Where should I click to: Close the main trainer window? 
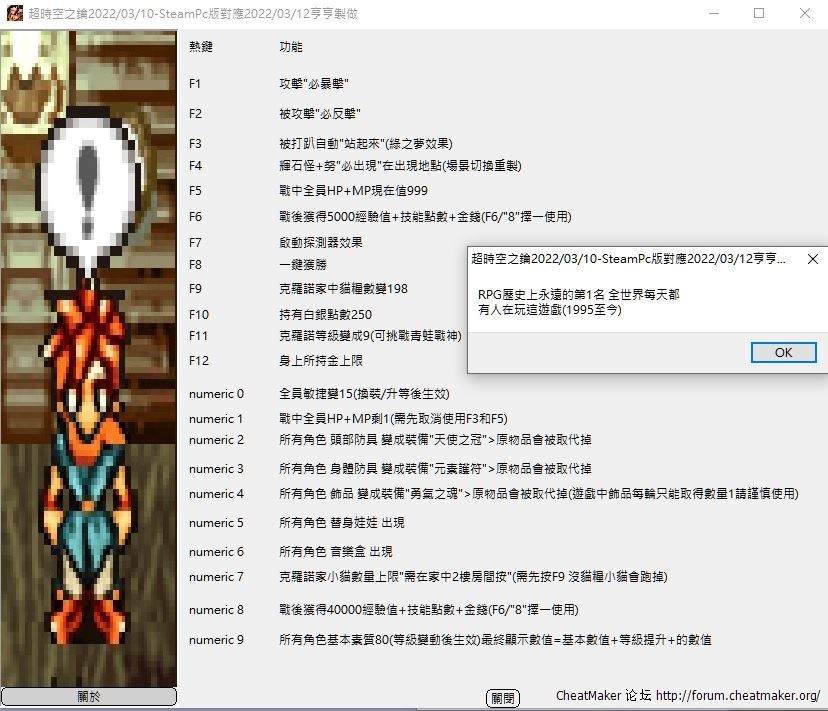(805, 14)
